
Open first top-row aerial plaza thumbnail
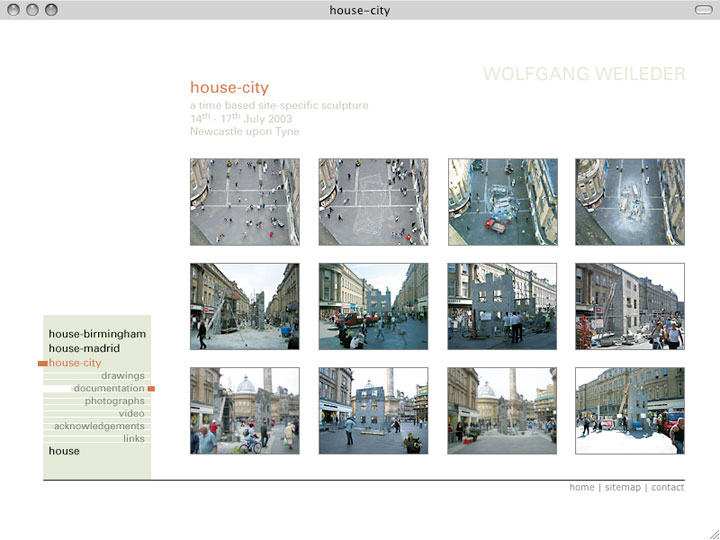pos(244,202)
